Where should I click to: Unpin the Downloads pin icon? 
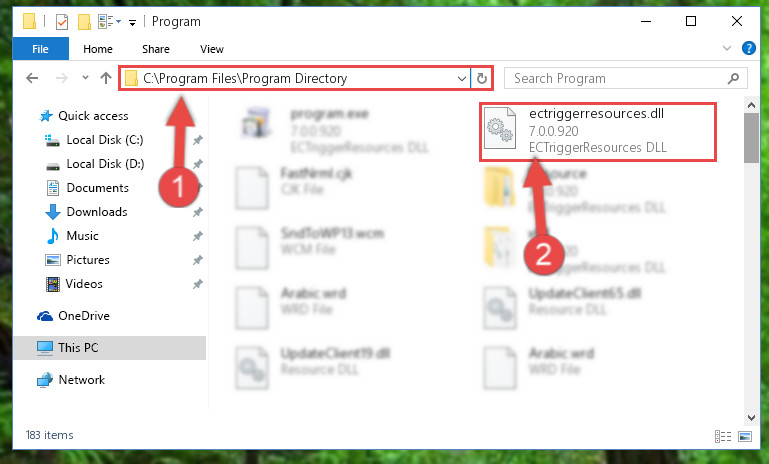(x=198, y=212)
